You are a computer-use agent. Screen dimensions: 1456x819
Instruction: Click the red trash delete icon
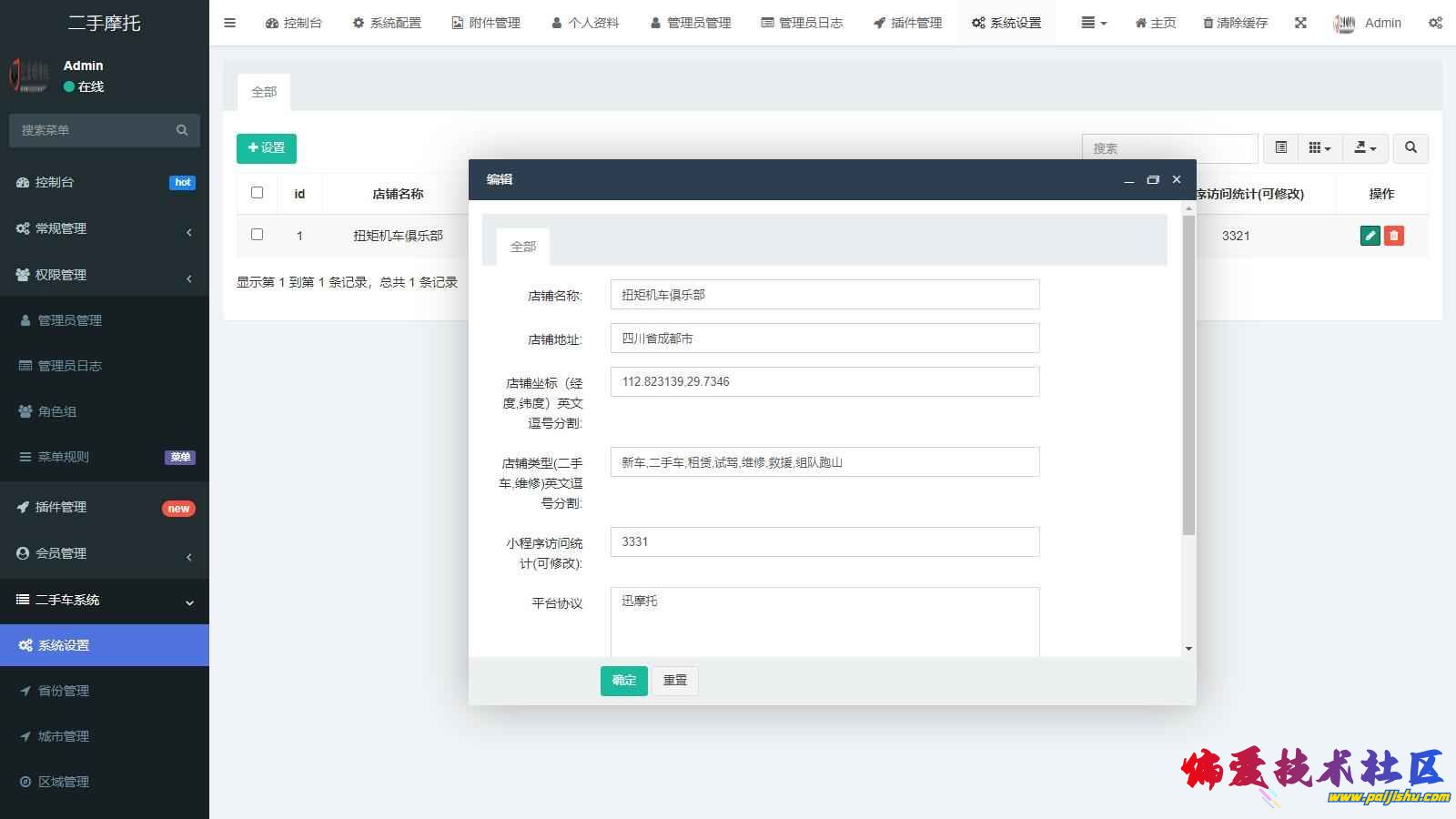point(1393,236)
